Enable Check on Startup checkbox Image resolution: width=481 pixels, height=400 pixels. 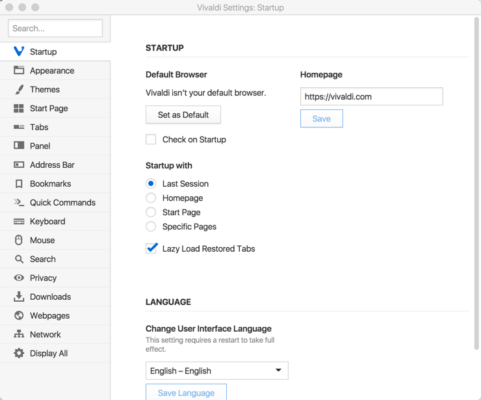(151, 139)
